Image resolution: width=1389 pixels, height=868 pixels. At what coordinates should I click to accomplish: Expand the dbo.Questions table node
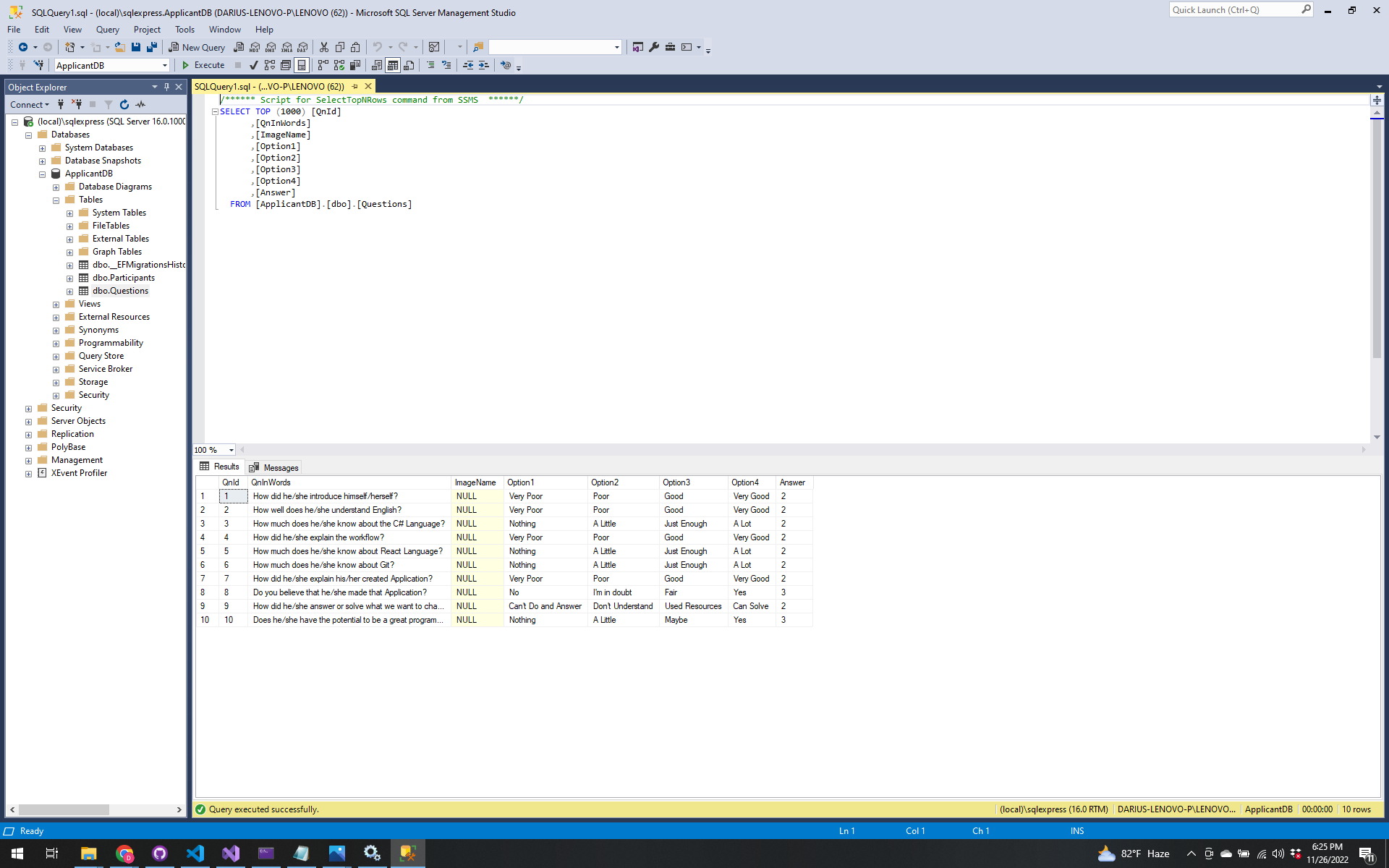69,292
